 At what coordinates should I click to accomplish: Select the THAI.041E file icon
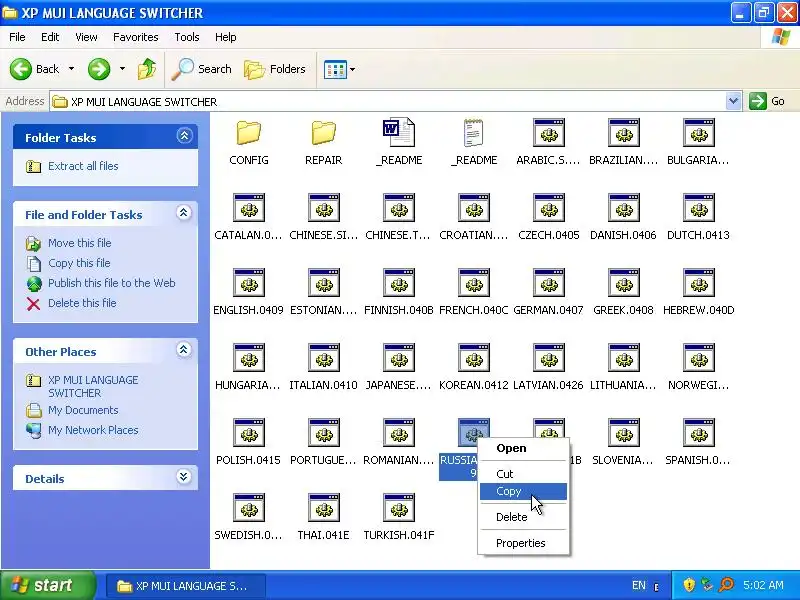(x=323, y=508)
